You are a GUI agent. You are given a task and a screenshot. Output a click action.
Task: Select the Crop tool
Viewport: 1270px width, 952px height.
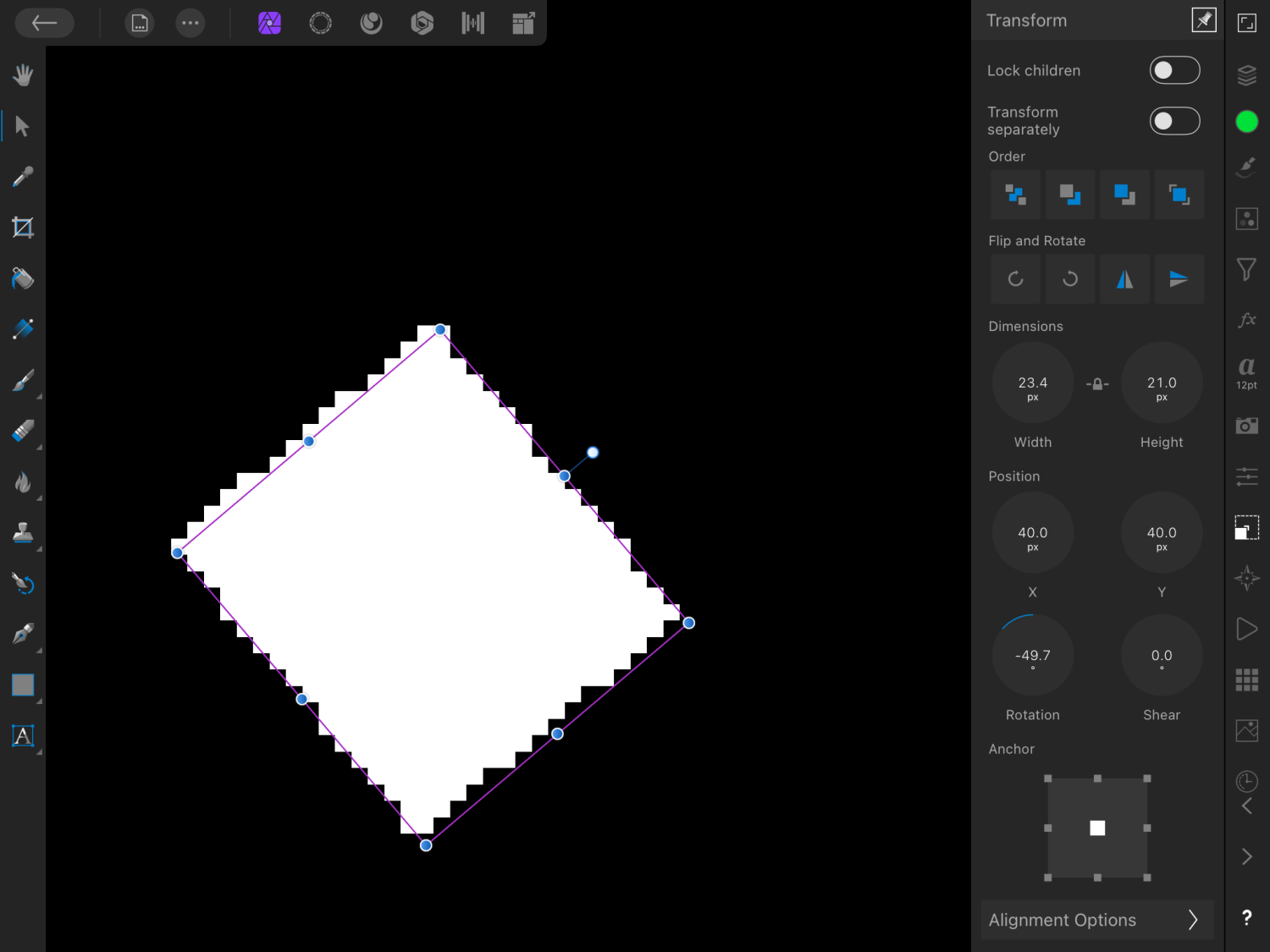coord(23,228)
